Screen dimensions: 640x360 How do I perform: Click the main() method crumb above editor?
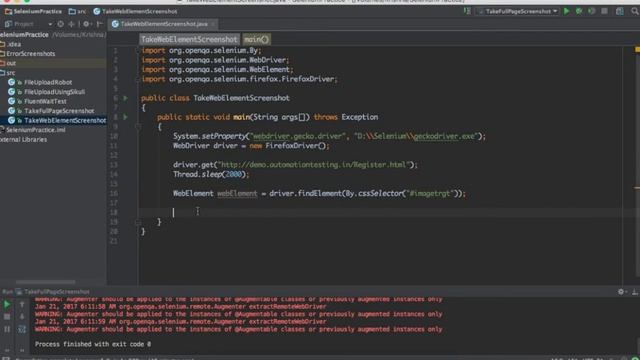coord(256,40)
